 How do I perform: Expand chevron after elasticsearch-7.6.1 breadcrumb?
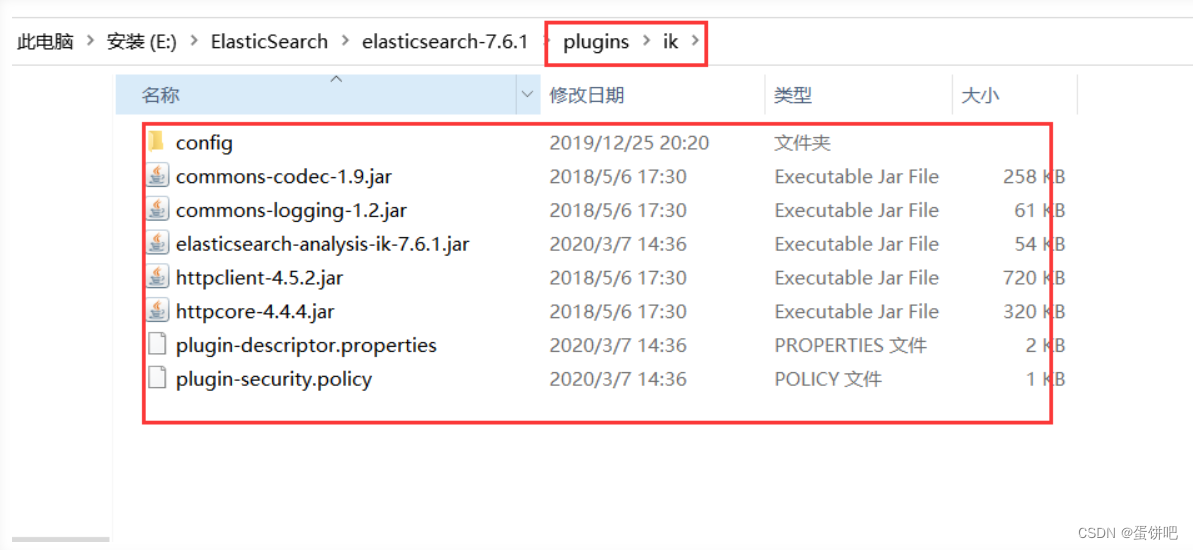[546, 41]
